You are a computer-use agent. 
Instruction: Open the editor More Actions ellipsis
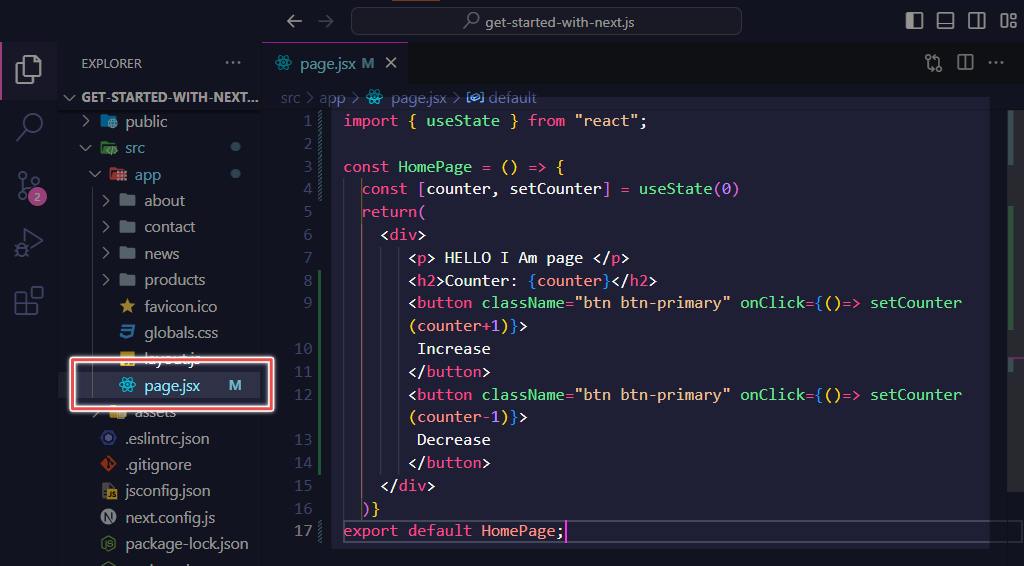pos(996,63)
